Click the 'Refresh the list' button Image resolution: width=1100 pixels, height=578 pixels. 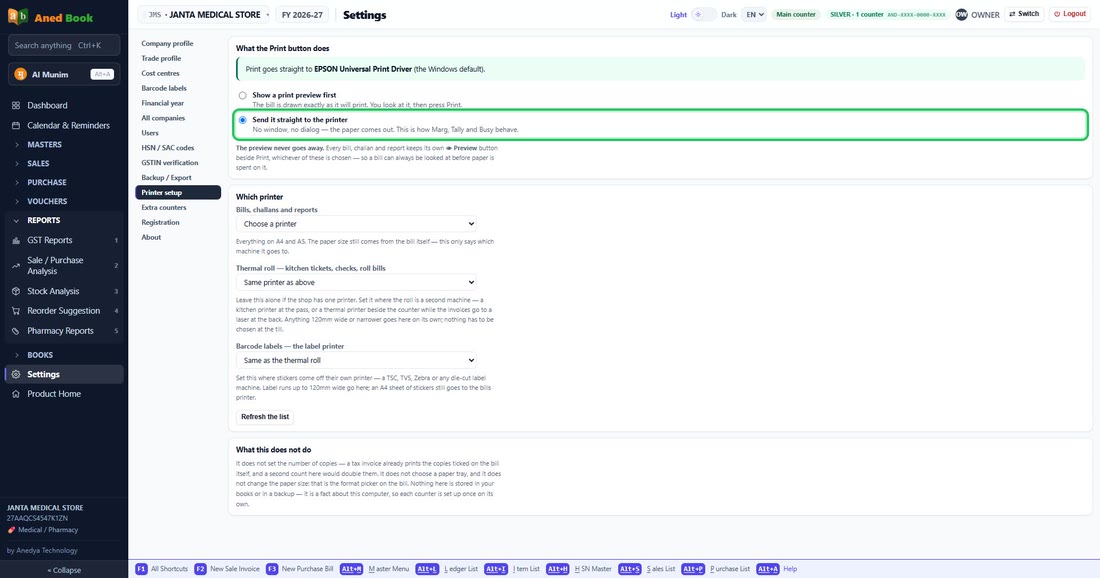[x=265, y=417]
